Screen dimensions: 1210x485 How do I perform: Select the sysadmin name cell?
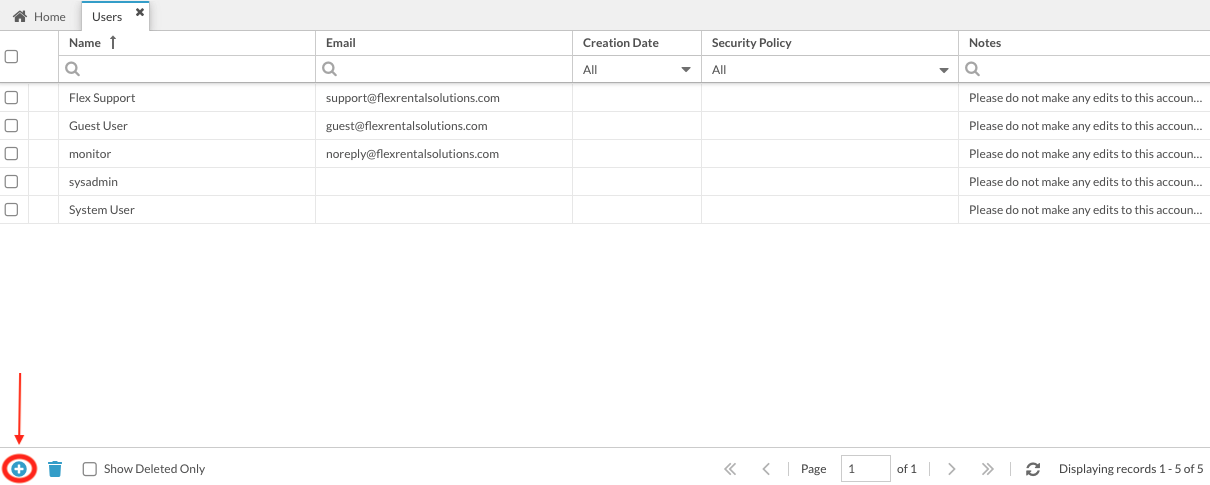coord(187,182)
